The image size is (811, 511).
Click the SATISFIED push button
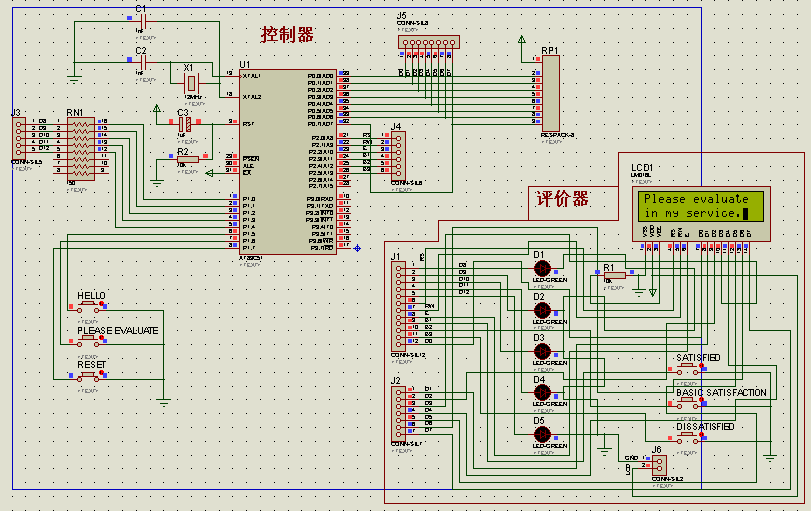688,368
